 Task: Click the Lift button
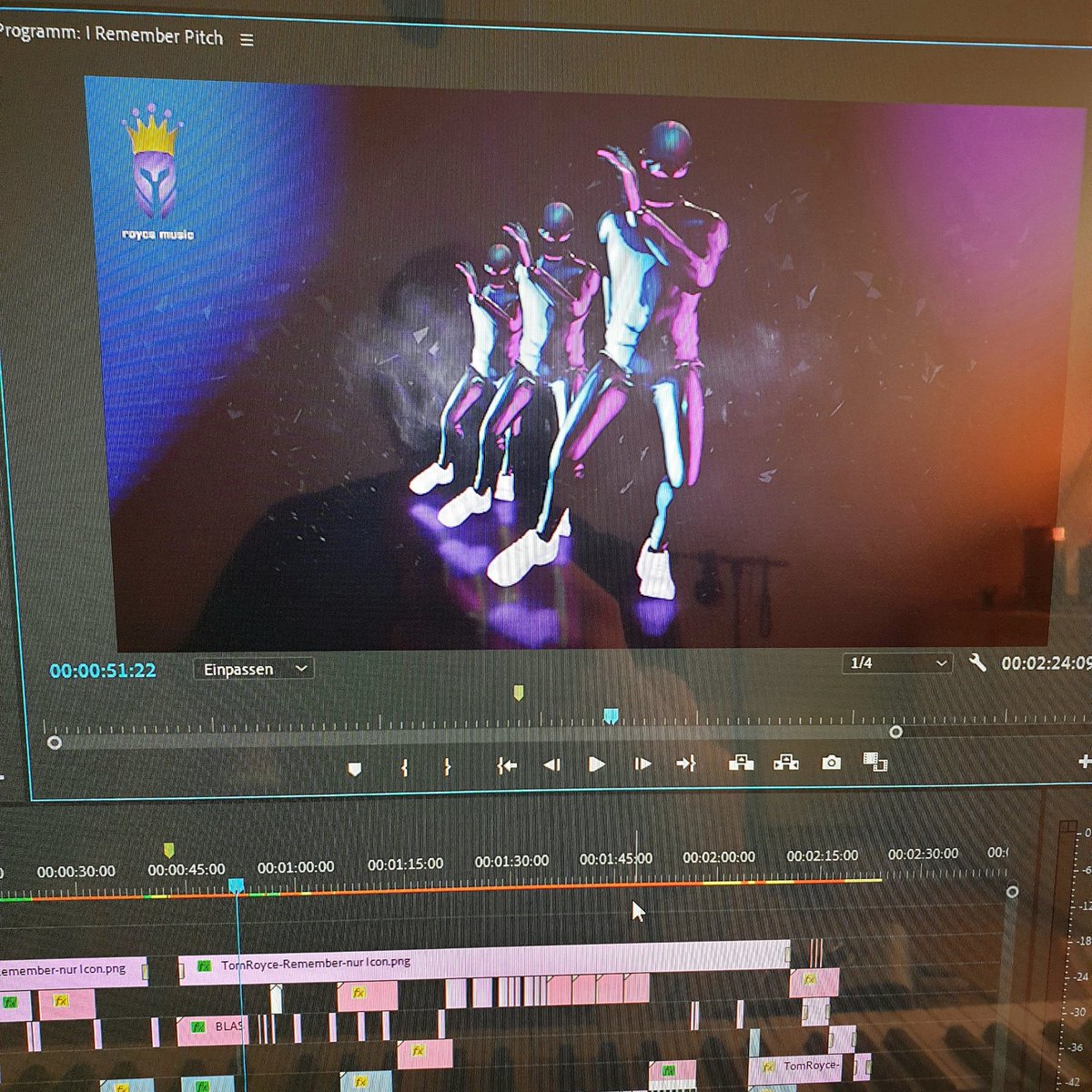742,763
